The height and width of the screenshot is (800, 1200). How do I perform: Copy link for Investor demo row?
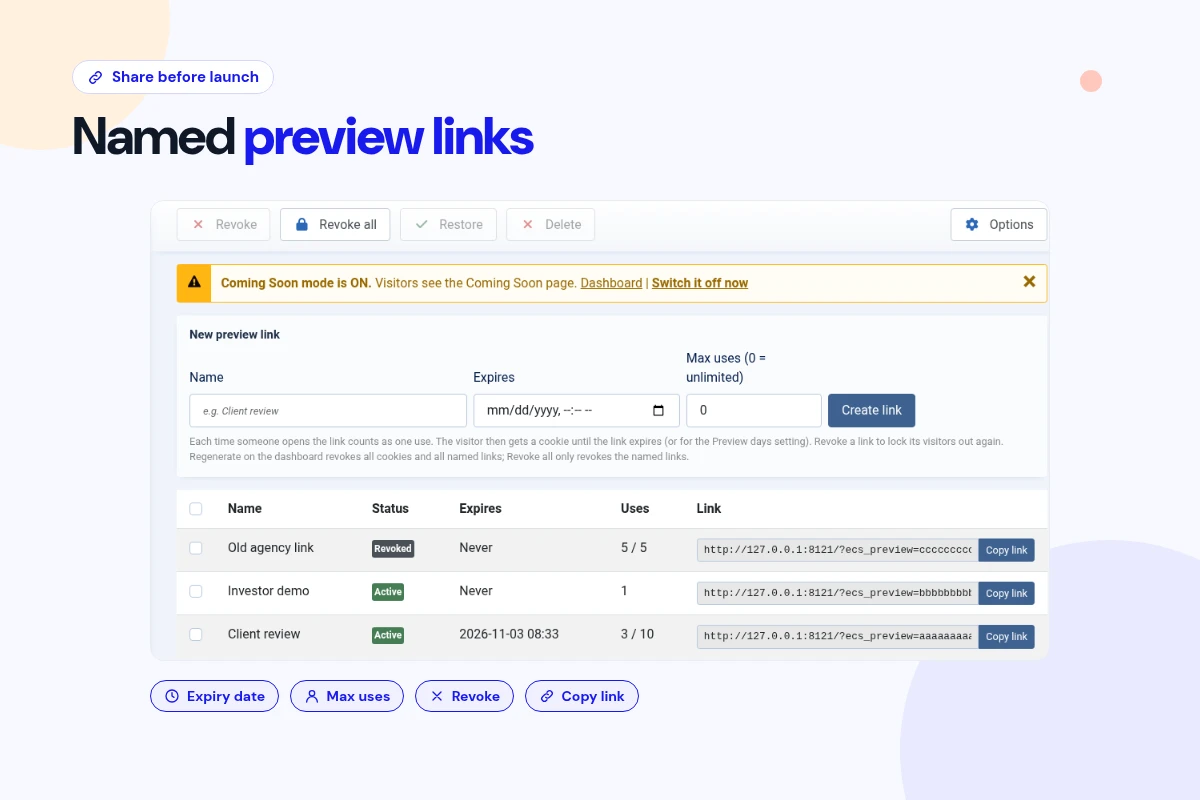[x=1006, y=593]
